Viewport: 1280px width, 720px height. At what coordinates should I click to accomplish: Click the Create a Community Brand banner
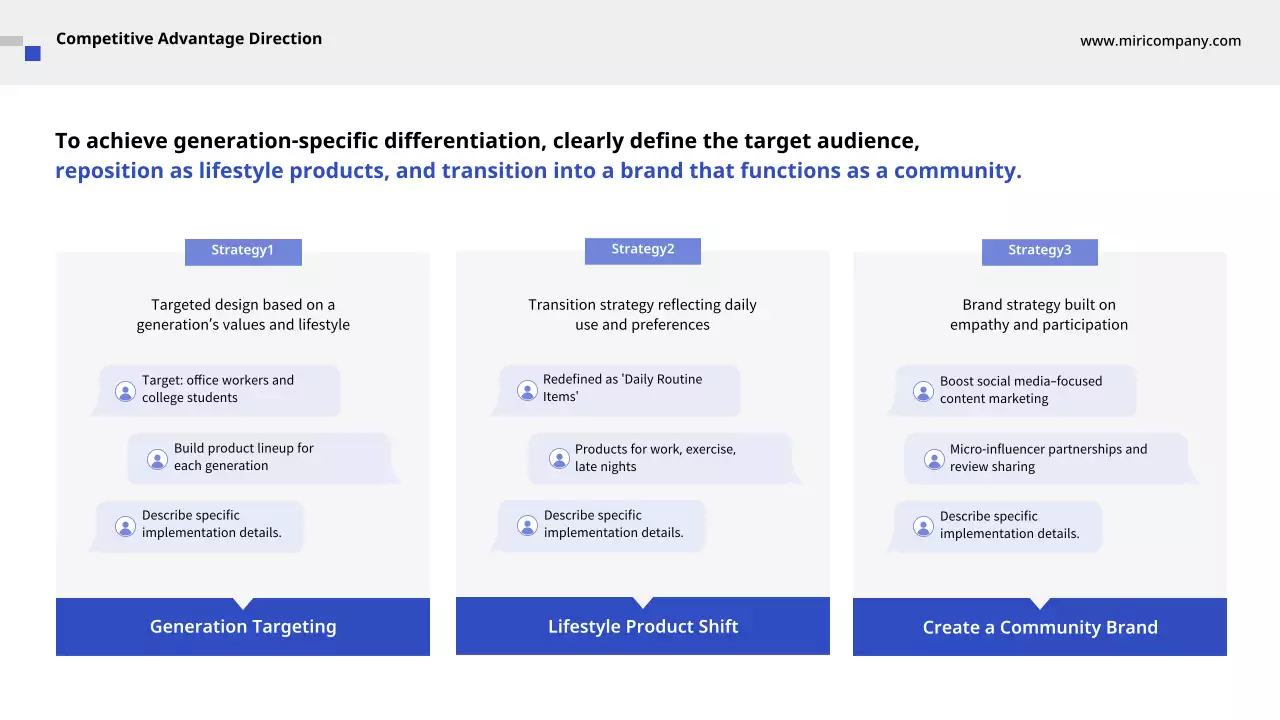click(x=1039, y=628)
